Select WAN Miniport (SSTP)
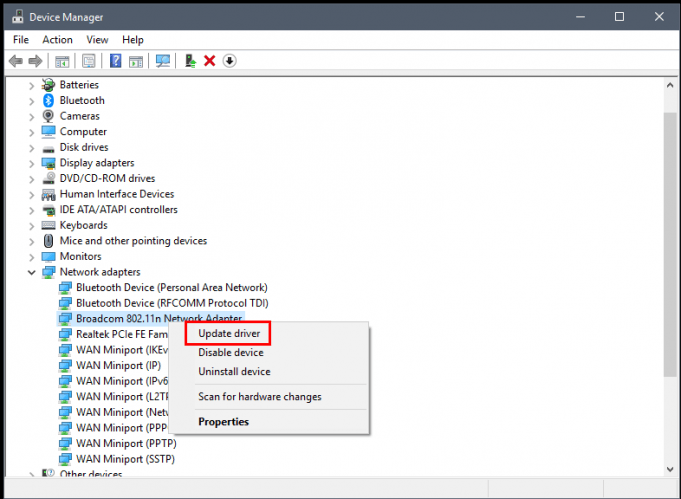The image size is (681, 499). click(x=125, y=459)
